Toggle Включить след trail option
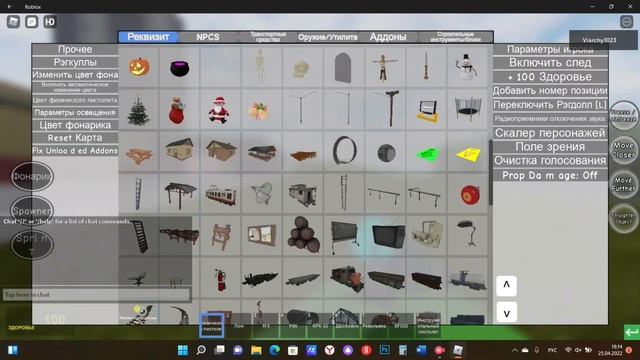 click(x=550, y=63)
